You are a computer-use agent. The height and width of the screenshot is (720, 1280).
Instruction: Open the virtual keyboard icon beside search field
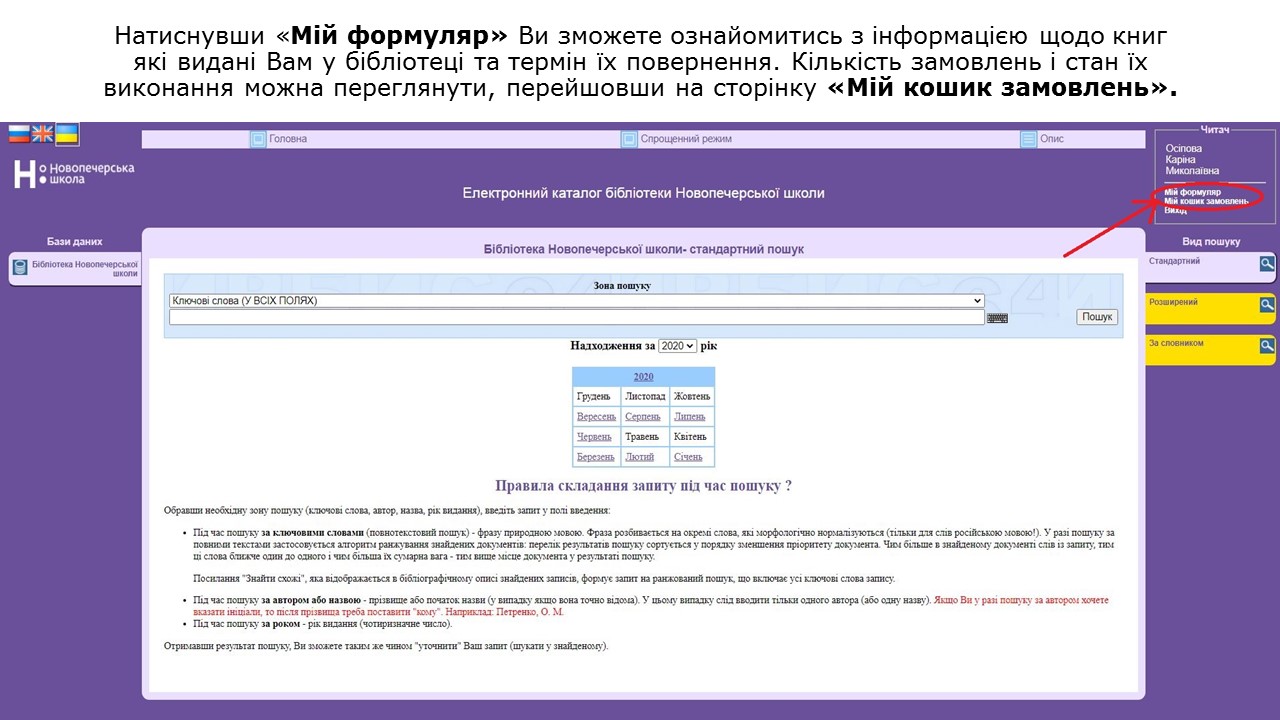tap(997, 318)
